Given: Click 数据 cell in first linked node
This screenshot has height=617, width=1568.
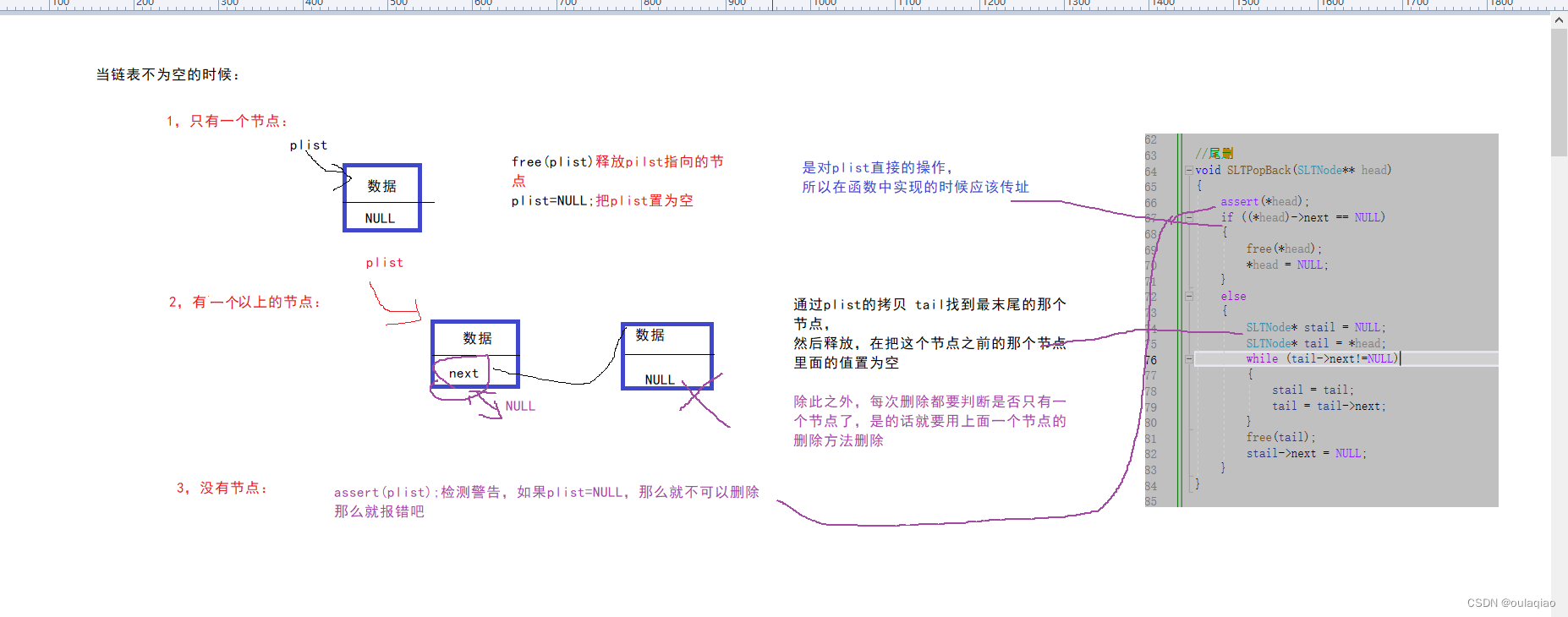Looking at the screenshot, I should click(x=477, y=338).
